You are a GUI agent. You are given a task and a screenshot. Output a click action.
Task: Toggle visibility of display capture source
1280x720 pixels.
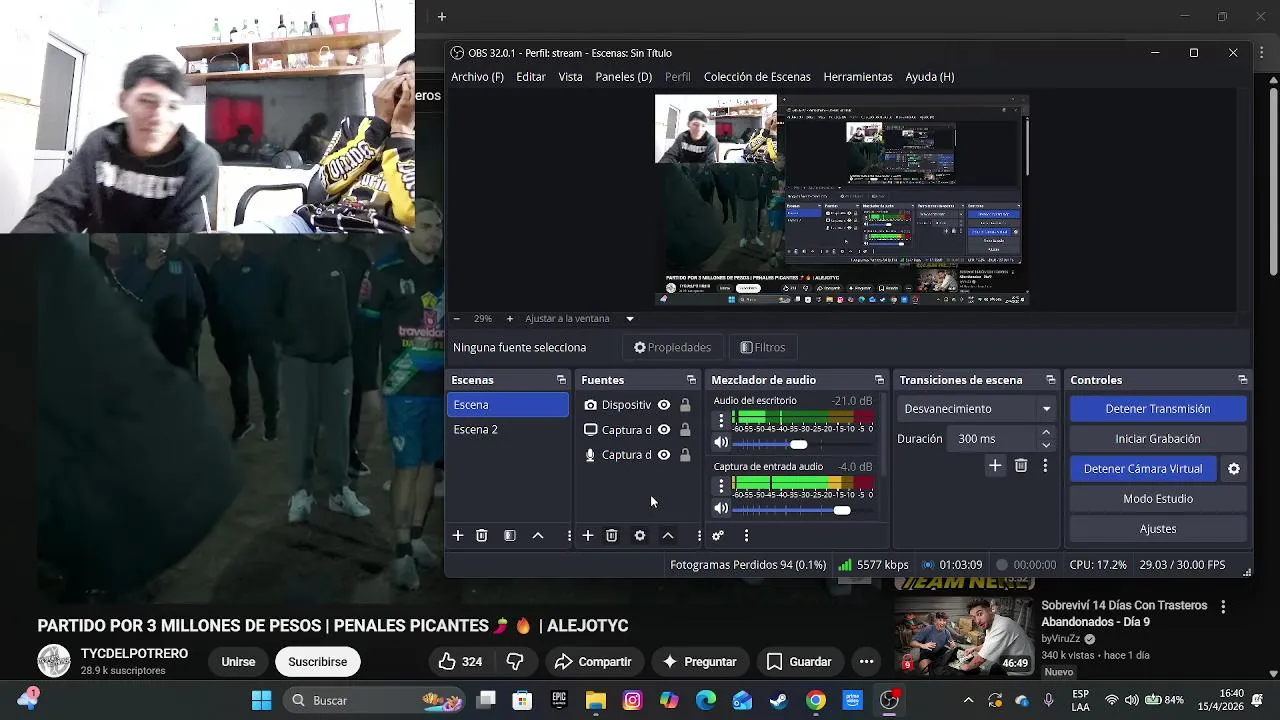point(664,430)
